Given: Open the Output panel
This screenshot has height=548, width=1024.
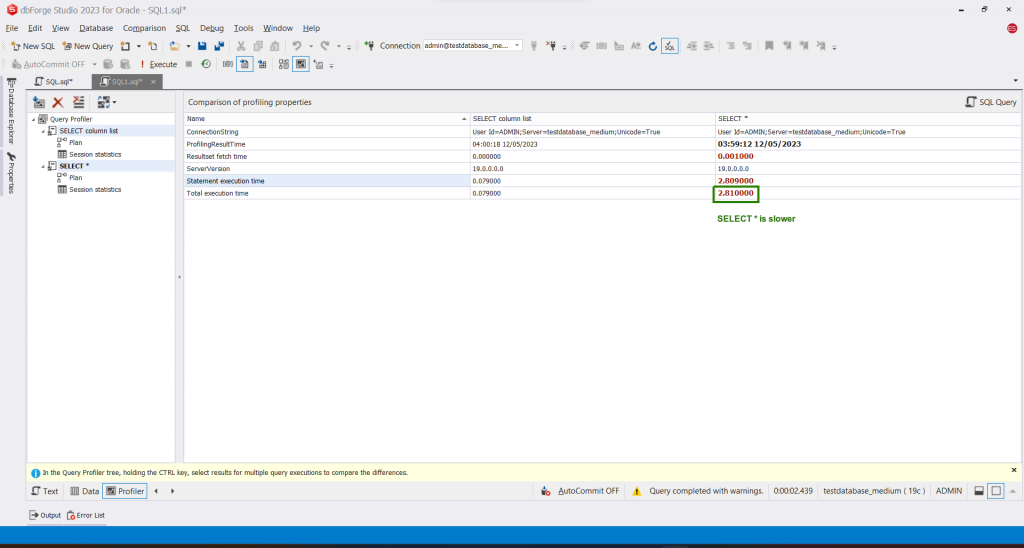Looking at the screenshot, I should (x=44, y=515).
